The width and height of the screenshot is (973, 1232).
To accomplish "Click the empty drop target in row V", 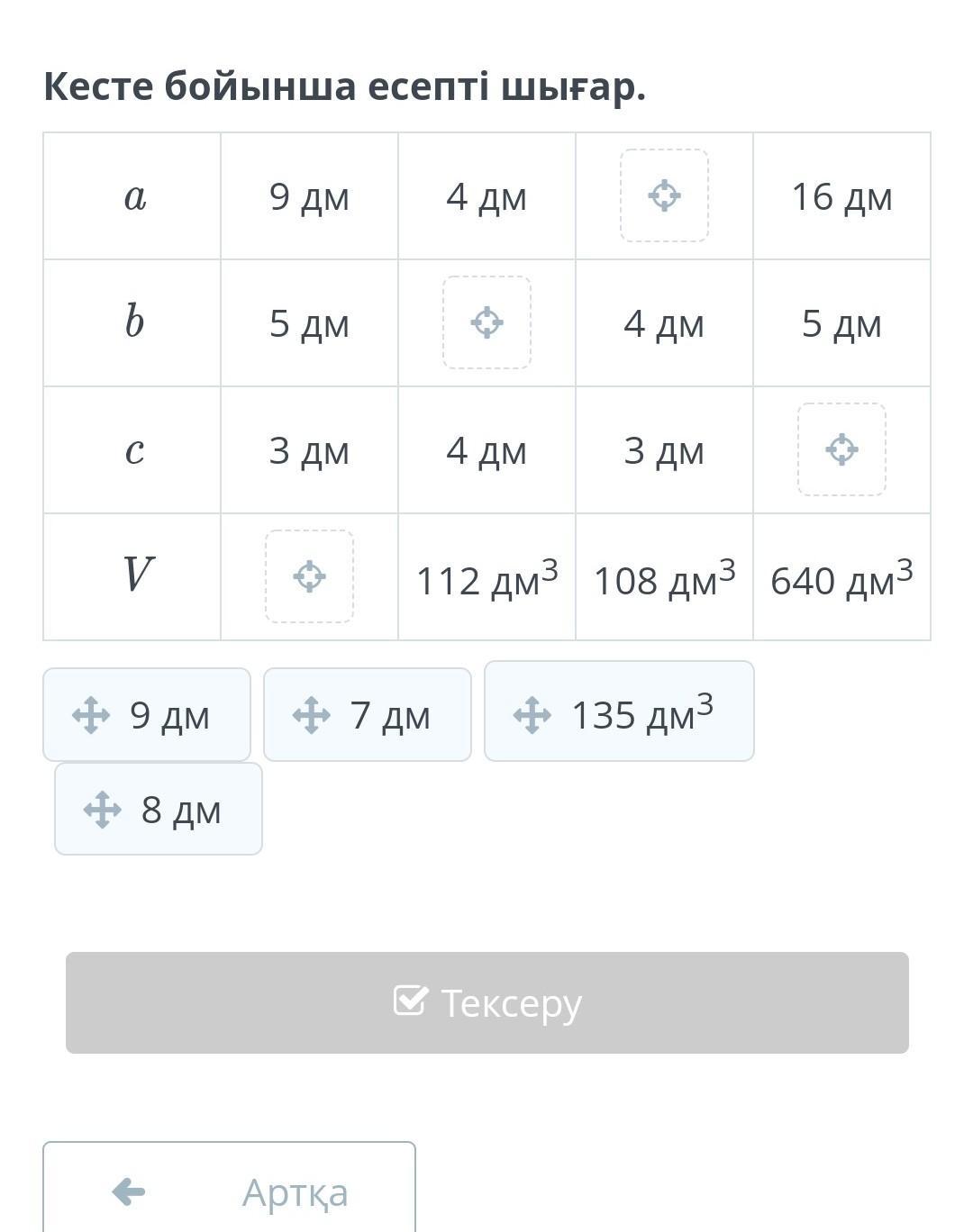I will 309,576.
